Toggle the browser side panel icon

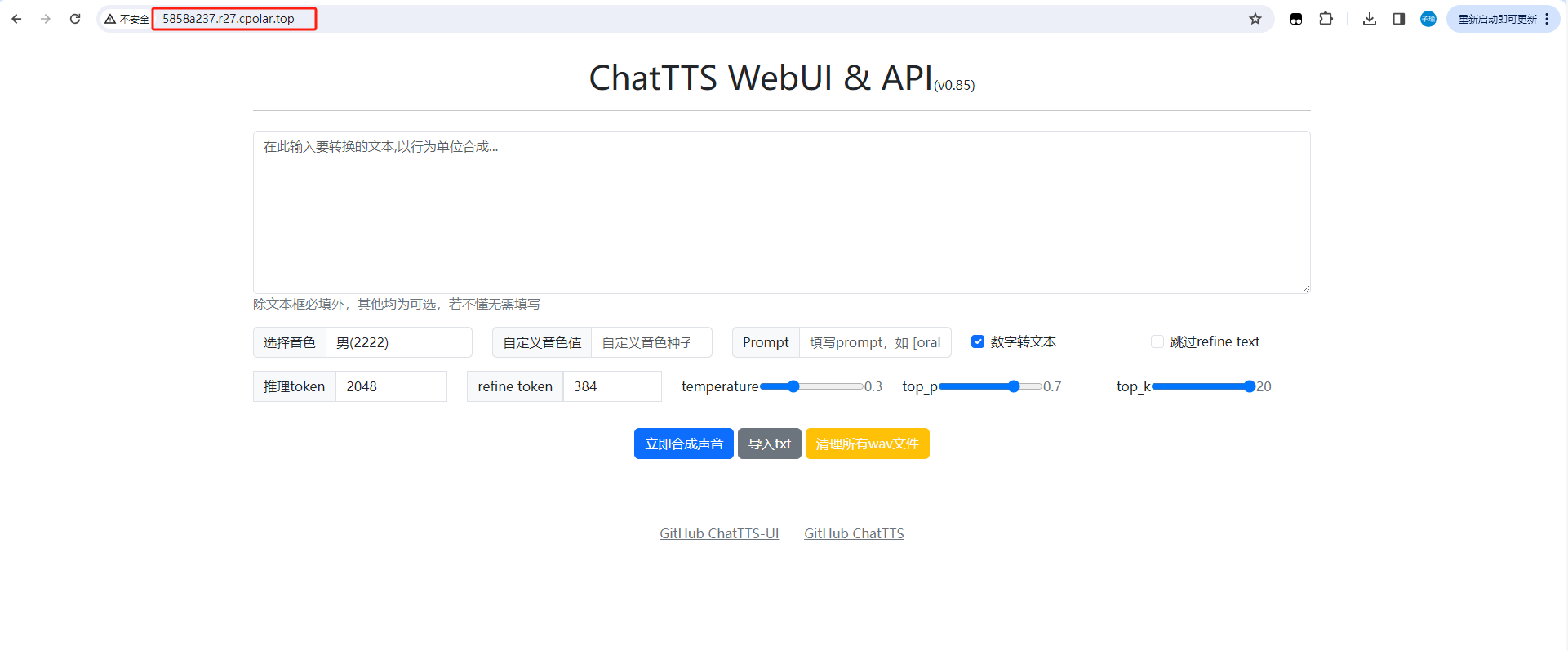pyautogui.click(x=1398, y=19)
